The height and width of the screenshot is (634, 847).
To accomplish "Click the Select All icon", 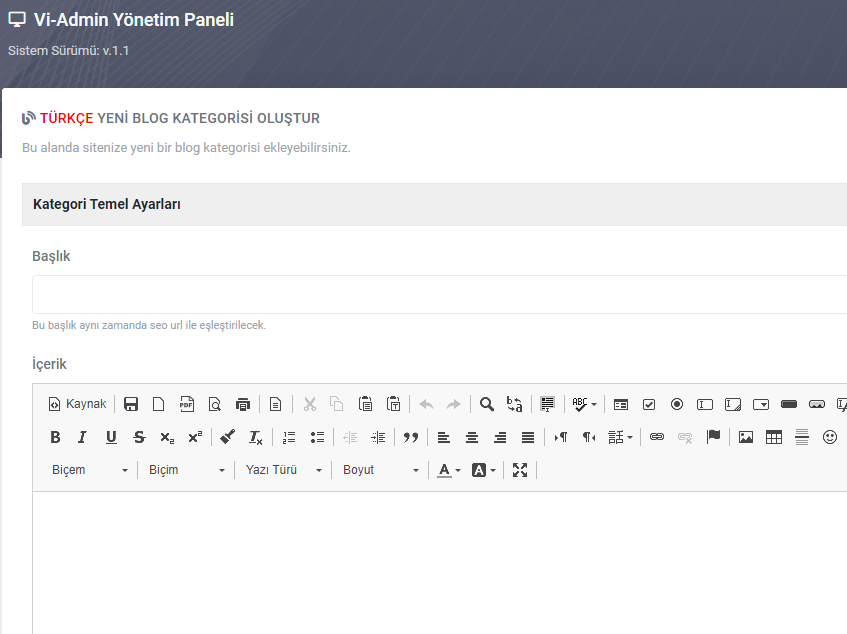I will tap(547, 404).
